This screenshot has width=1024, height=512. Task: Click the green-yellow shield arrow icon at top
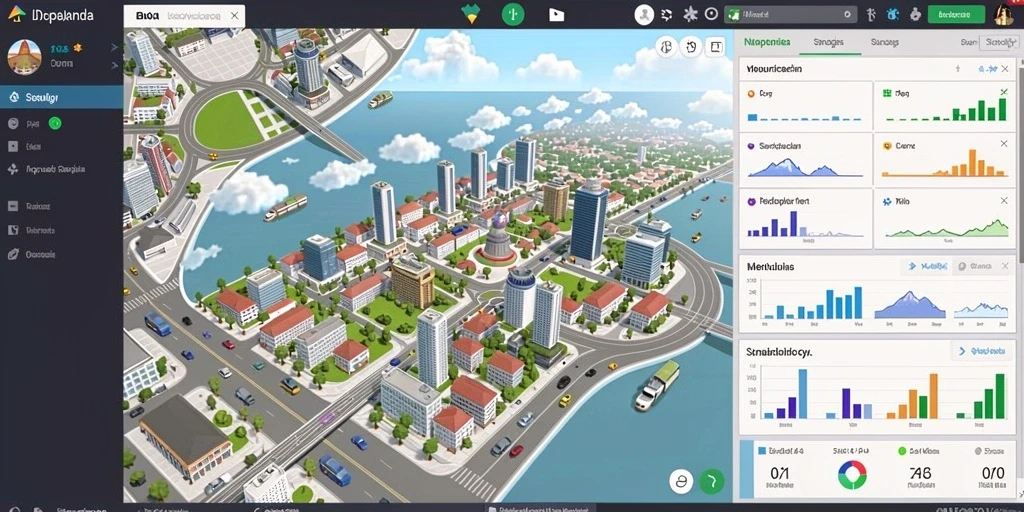point(470,14)
